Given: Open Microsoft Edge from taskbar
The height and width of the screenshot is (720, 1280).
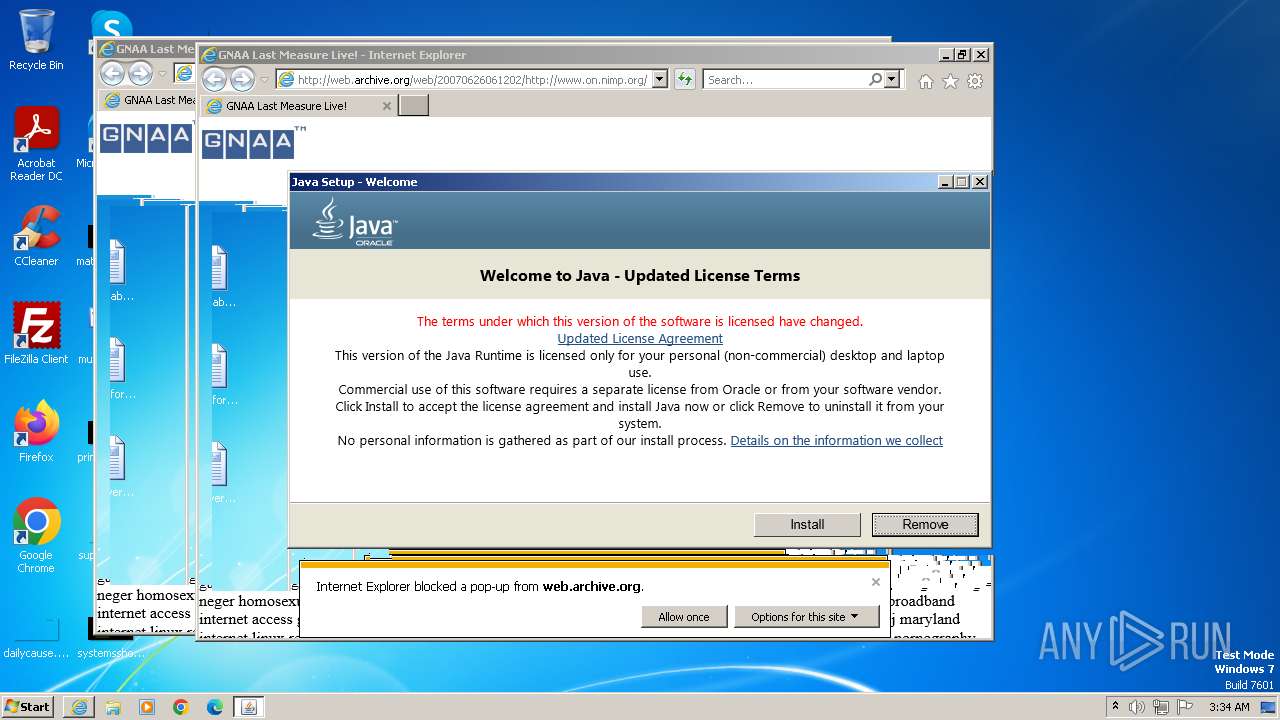Looking at the screenshot, I should [x=215, y=706].
